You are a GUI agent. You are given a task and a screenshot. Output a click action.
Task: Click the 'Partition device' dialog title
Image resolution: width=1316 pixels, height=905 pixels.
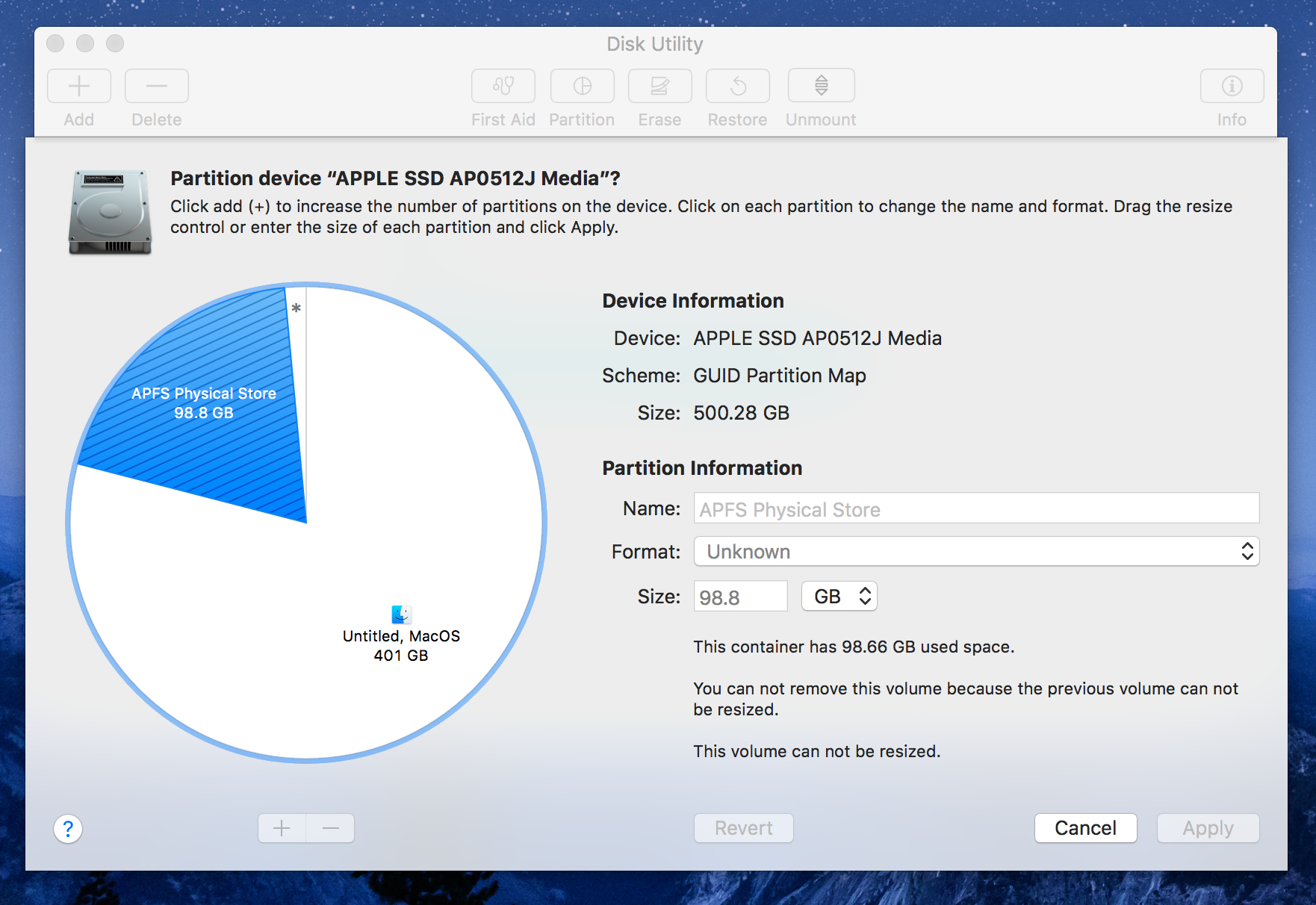click(395, 178)
